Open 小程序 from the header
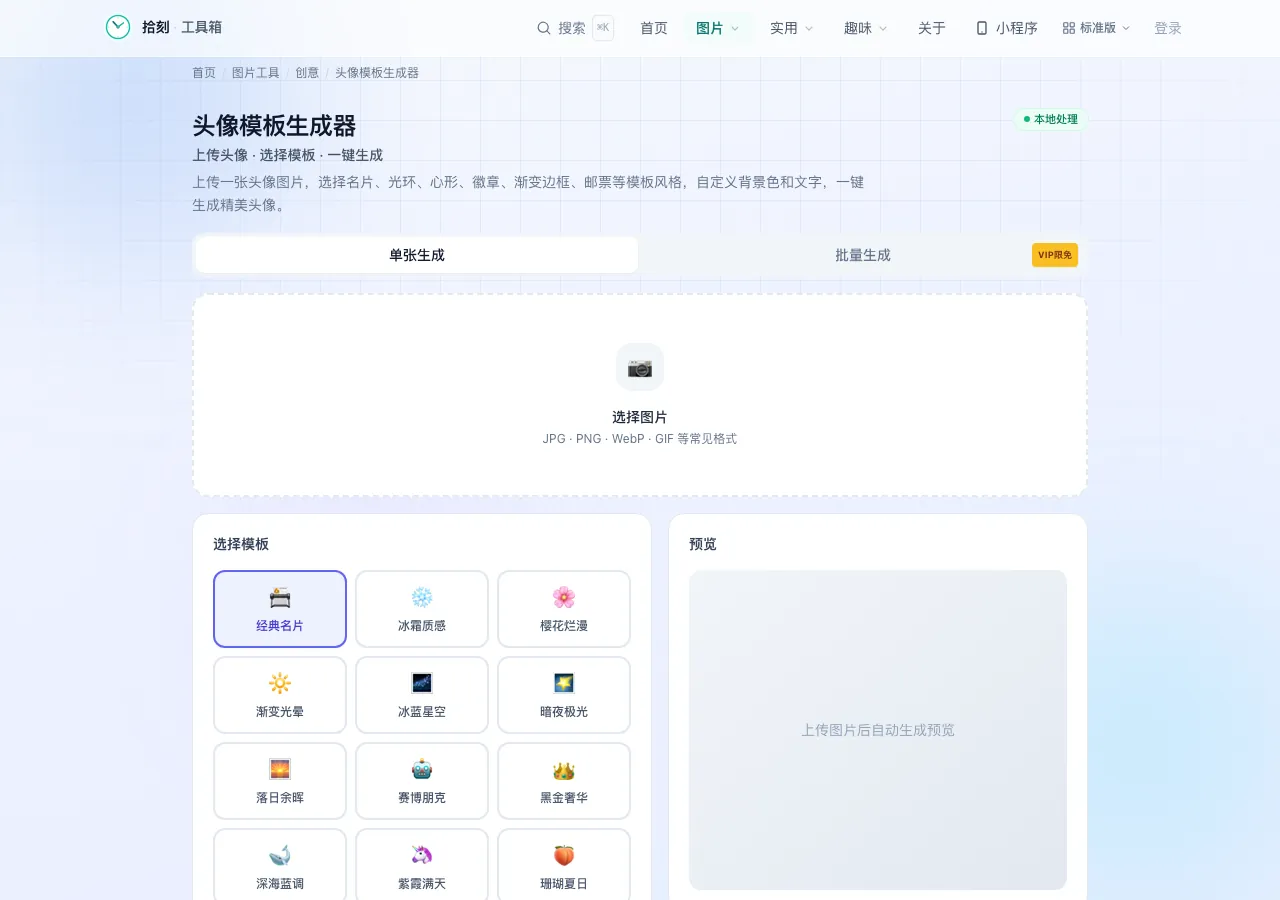 coord(1007,28)
